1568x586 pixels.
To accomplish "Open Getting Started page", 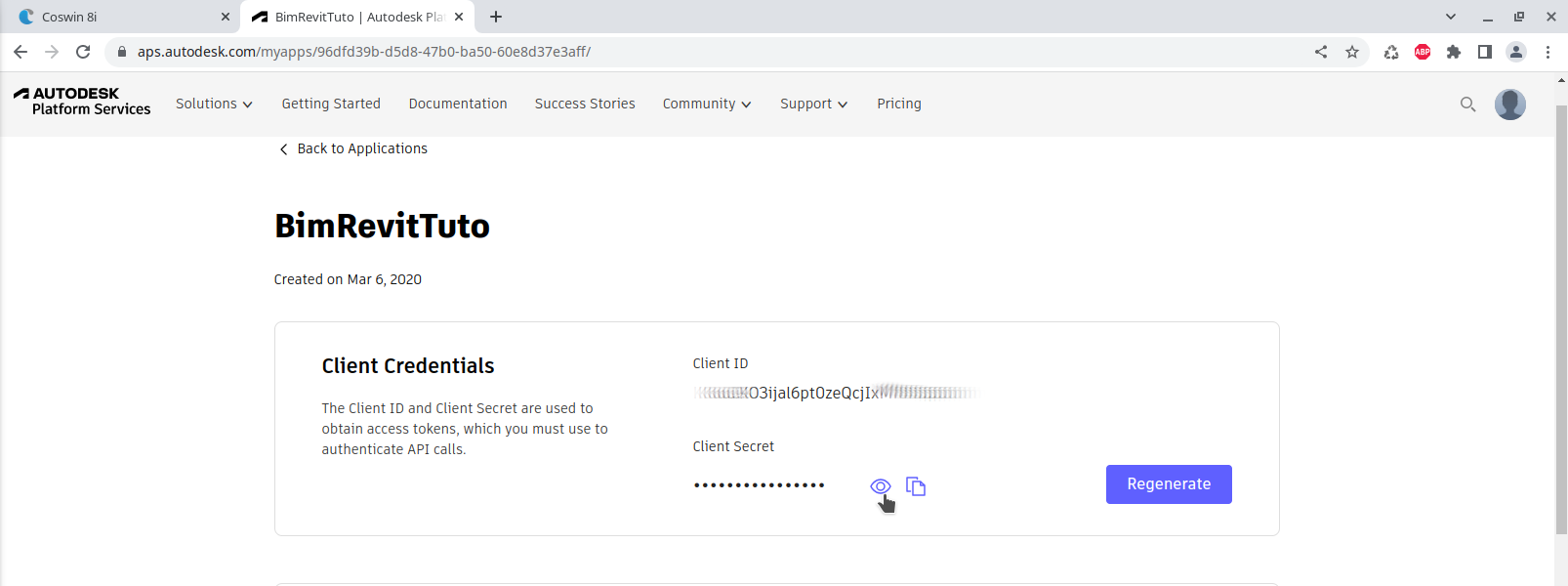I will click(x=331, y=104).
